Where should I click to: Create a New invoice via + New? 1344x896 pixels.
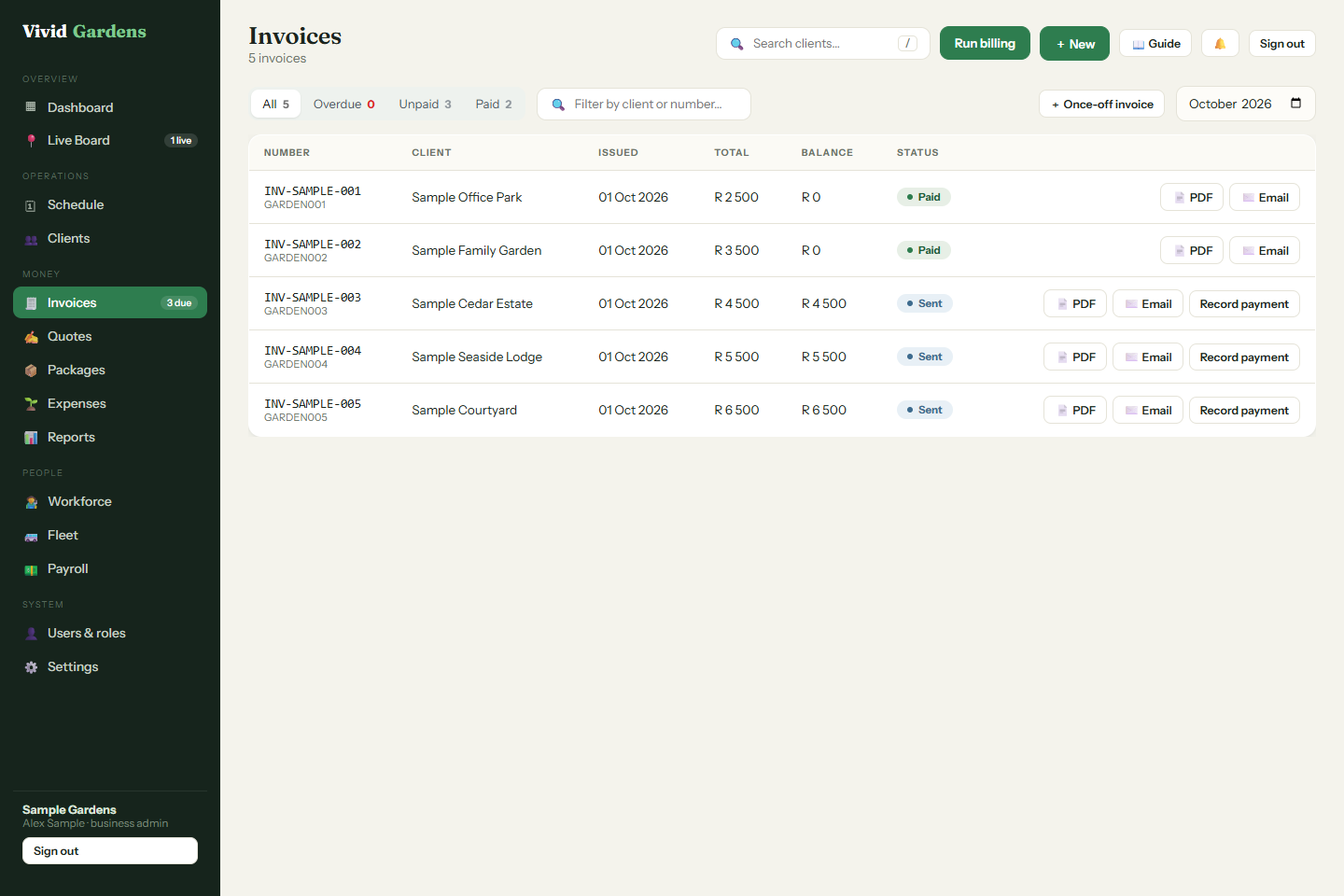coord(1075,43)
